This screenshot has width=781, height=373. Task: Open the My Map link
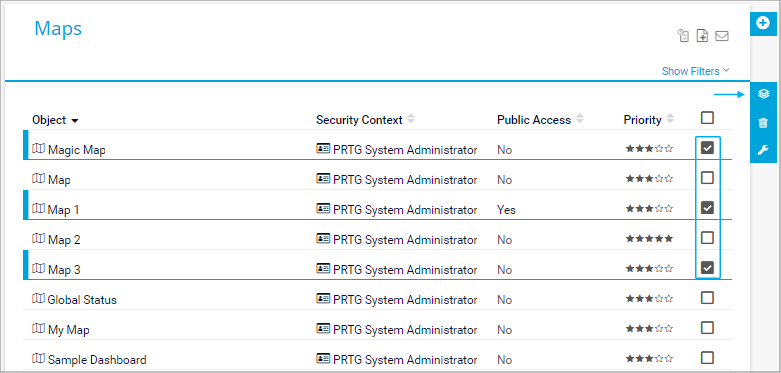click(x=69, y=330)
